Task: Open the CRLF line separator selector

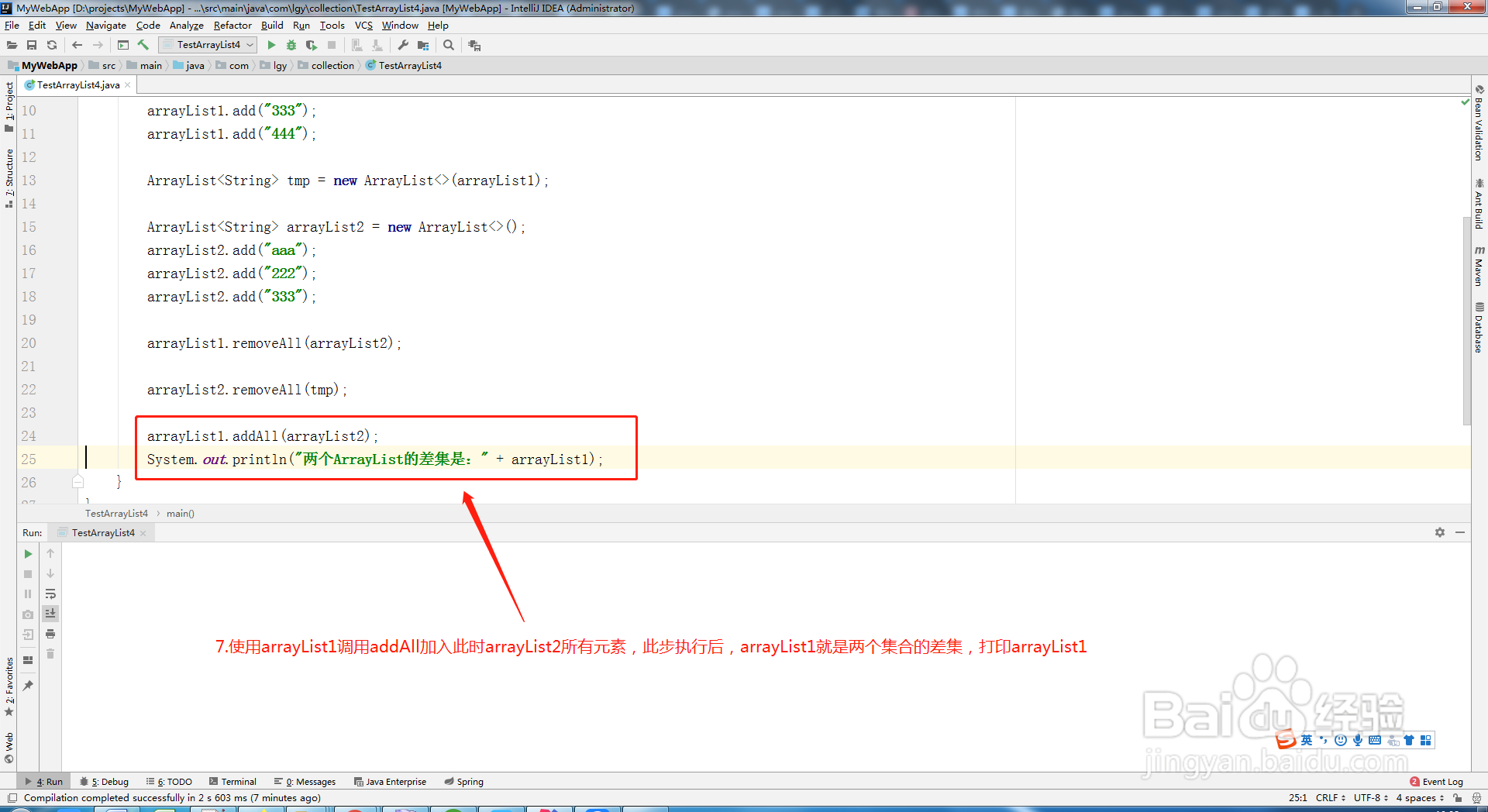Action: tap(1330, 797)
